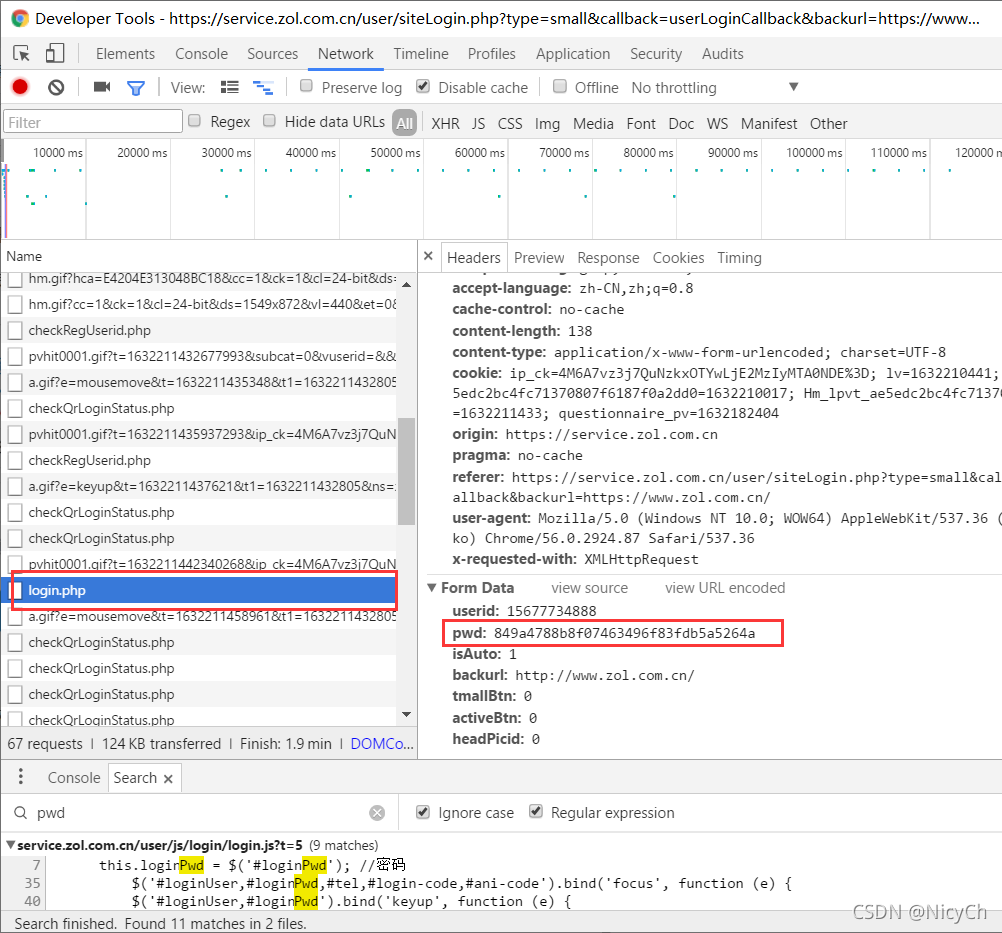This screenshot has height=933, width=1002.
Task: View the Timing tab of the request
Action: 739,258
